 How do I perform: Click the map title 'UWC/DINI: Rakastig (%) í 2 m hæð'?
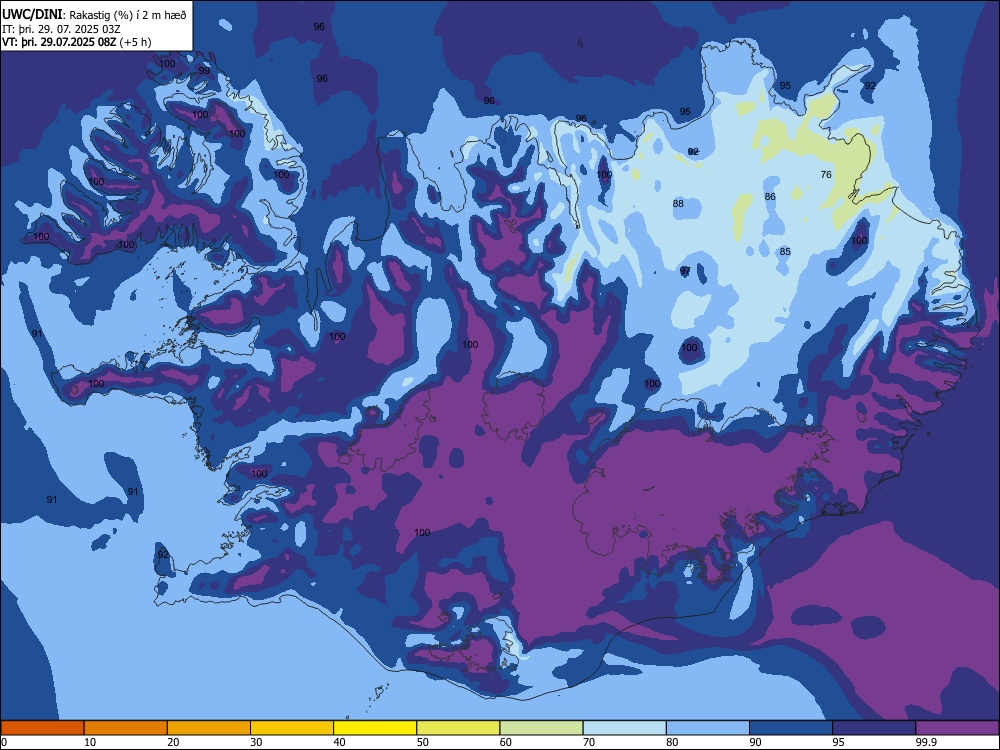(94, 14)
